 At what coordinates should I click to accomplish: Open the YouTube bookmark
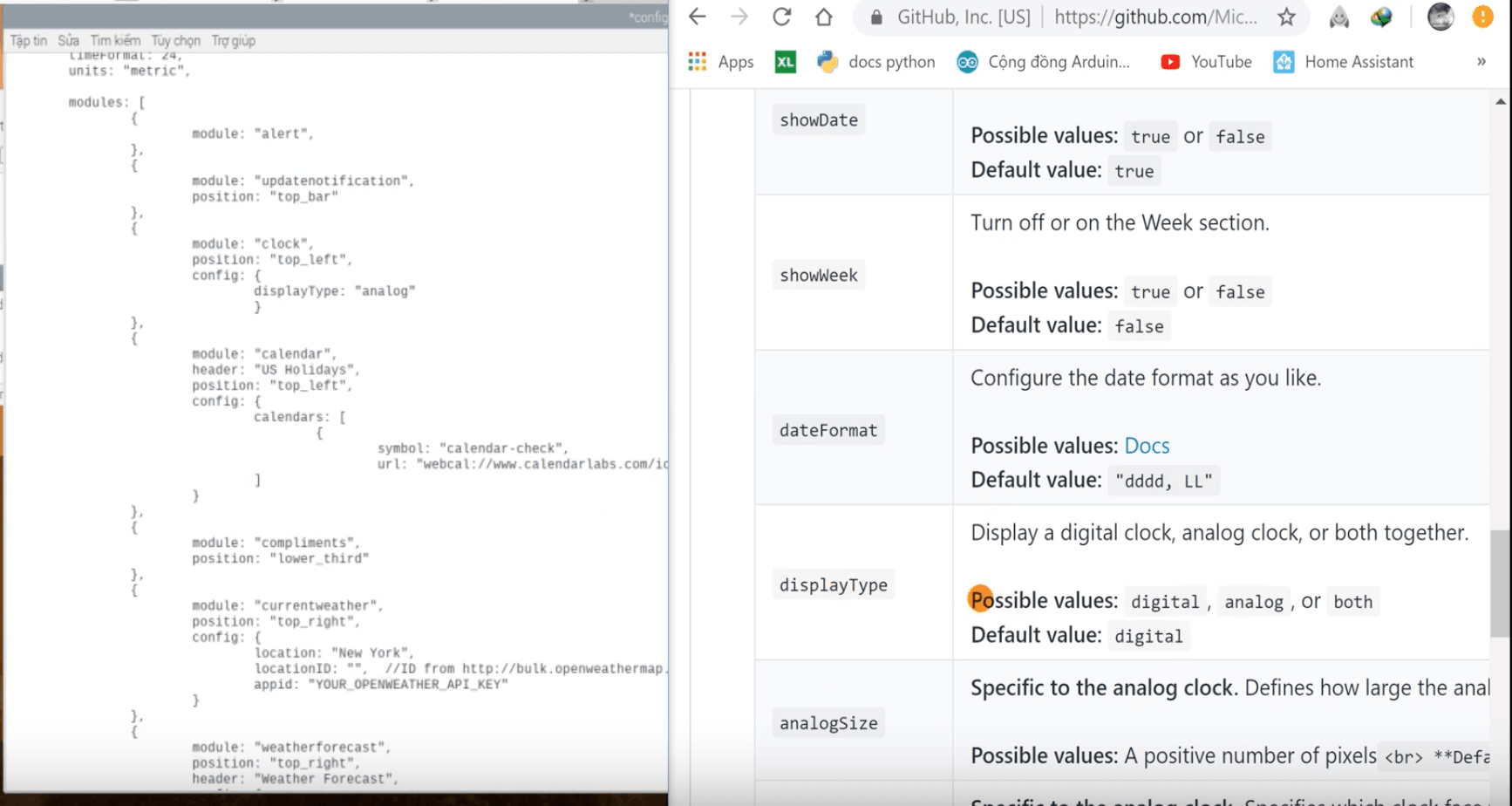click(x=1206, y=62)
